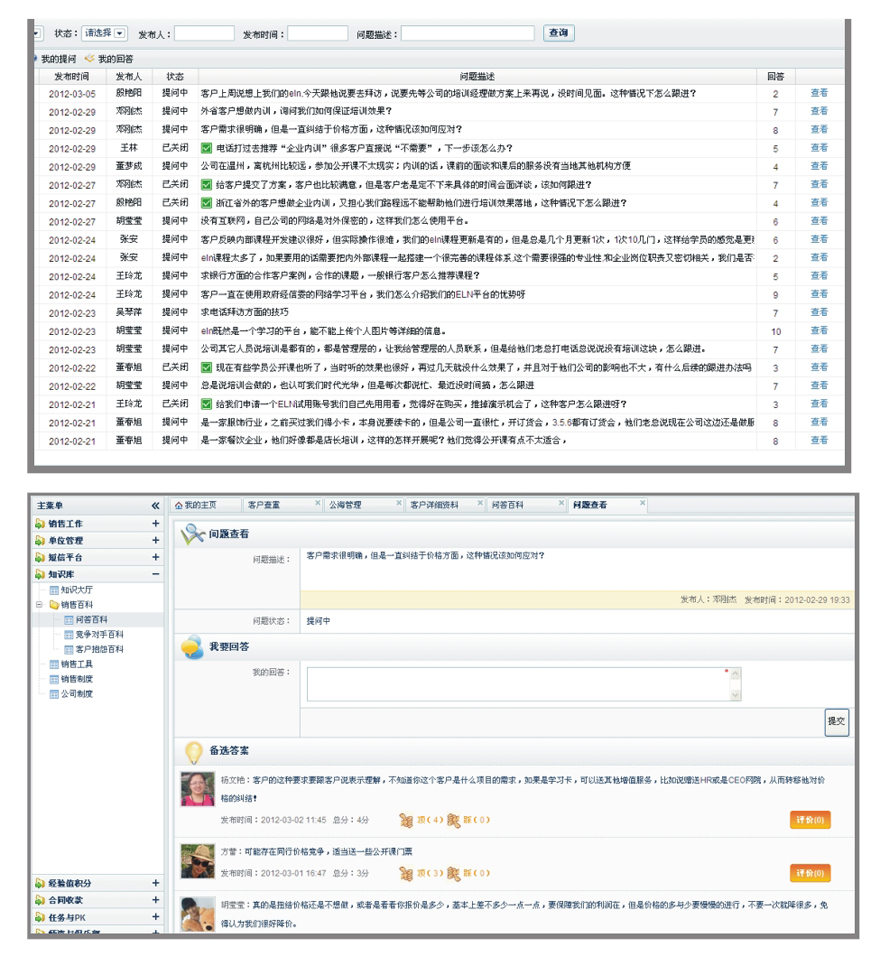Click the 查询 search button

tap(558, 33)
